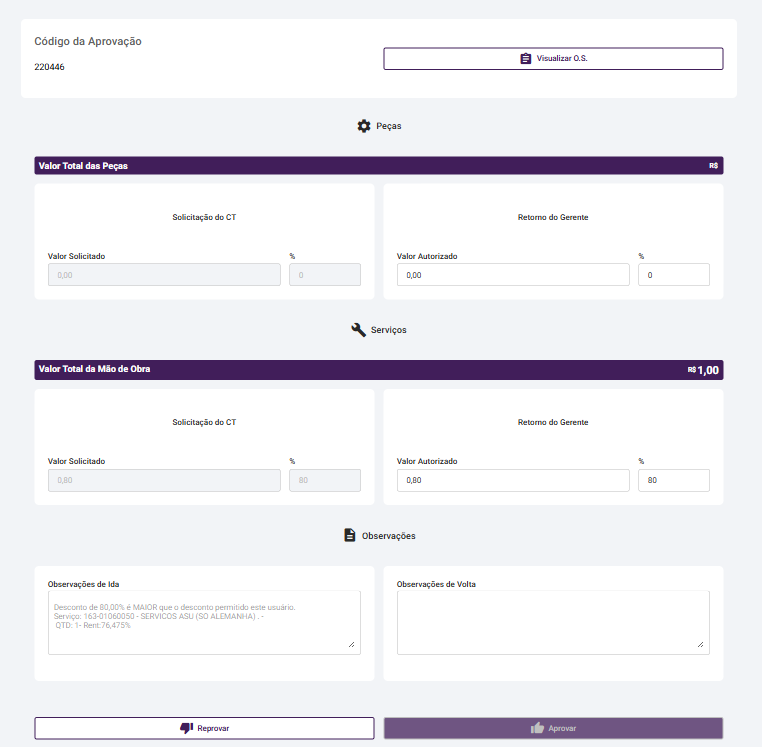This screenshot has width=762, height=747.
Task: Click the document icon beside Observações
Action: [x=350, y=535]
